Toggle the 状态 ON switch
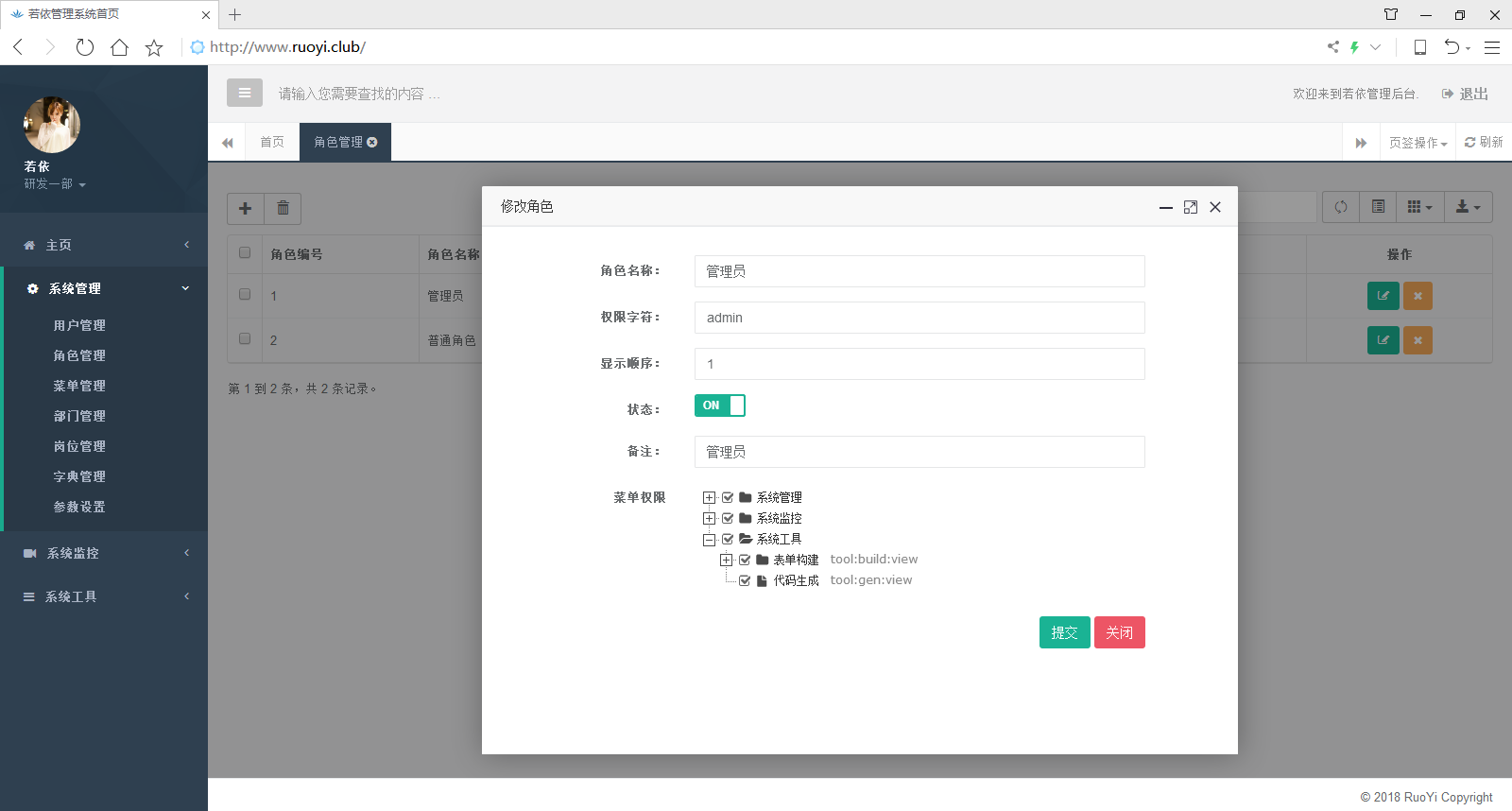1512x811 pixels. pyautogui.click(x=720, y=405)
